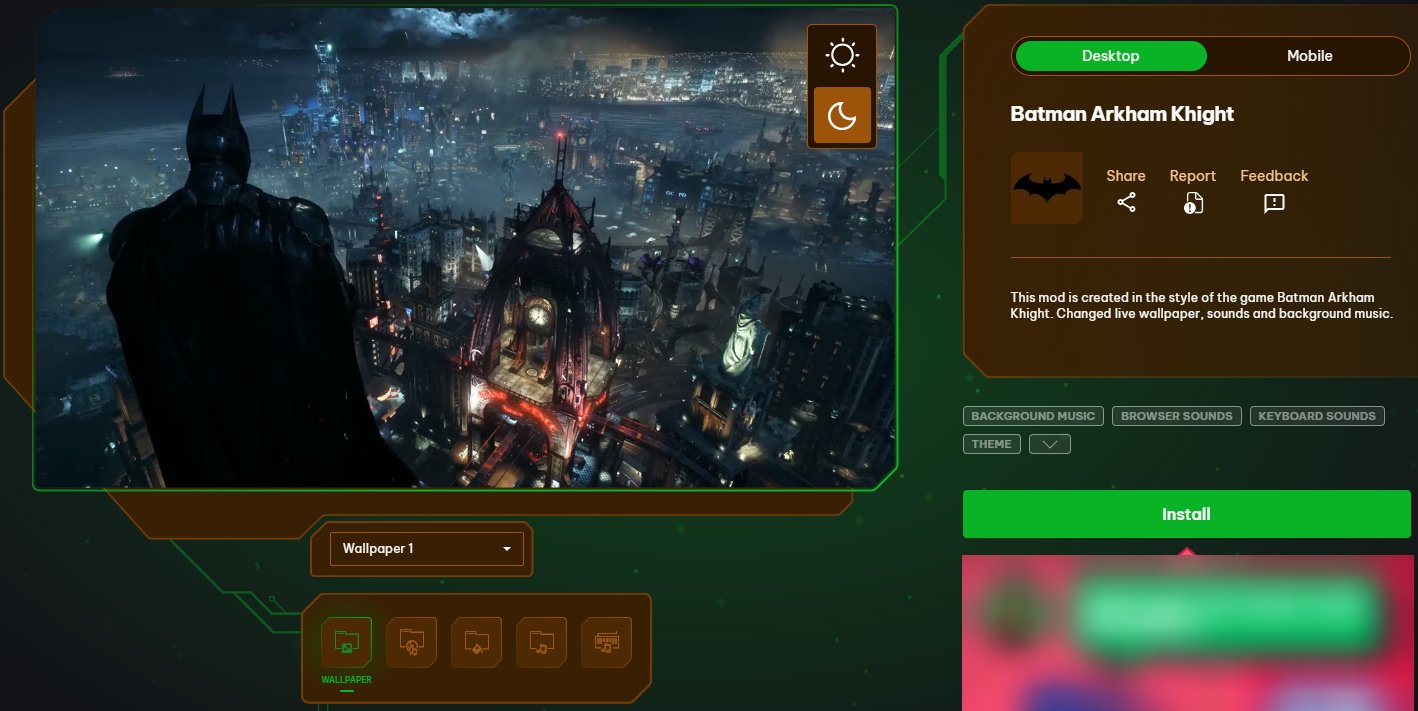Click the Gotham wallpaper preview image

[x=465, y=248]
